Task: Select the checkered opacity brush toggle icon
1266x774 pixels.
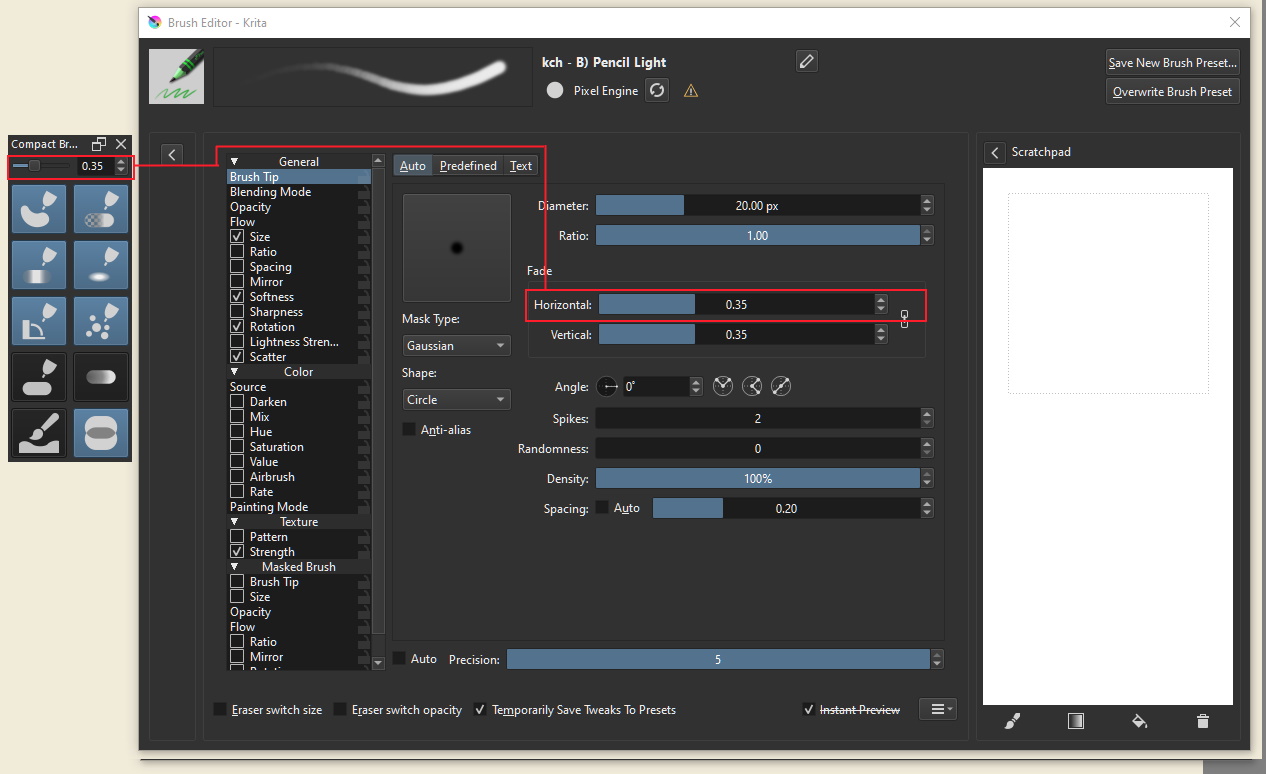Action: 101,208
